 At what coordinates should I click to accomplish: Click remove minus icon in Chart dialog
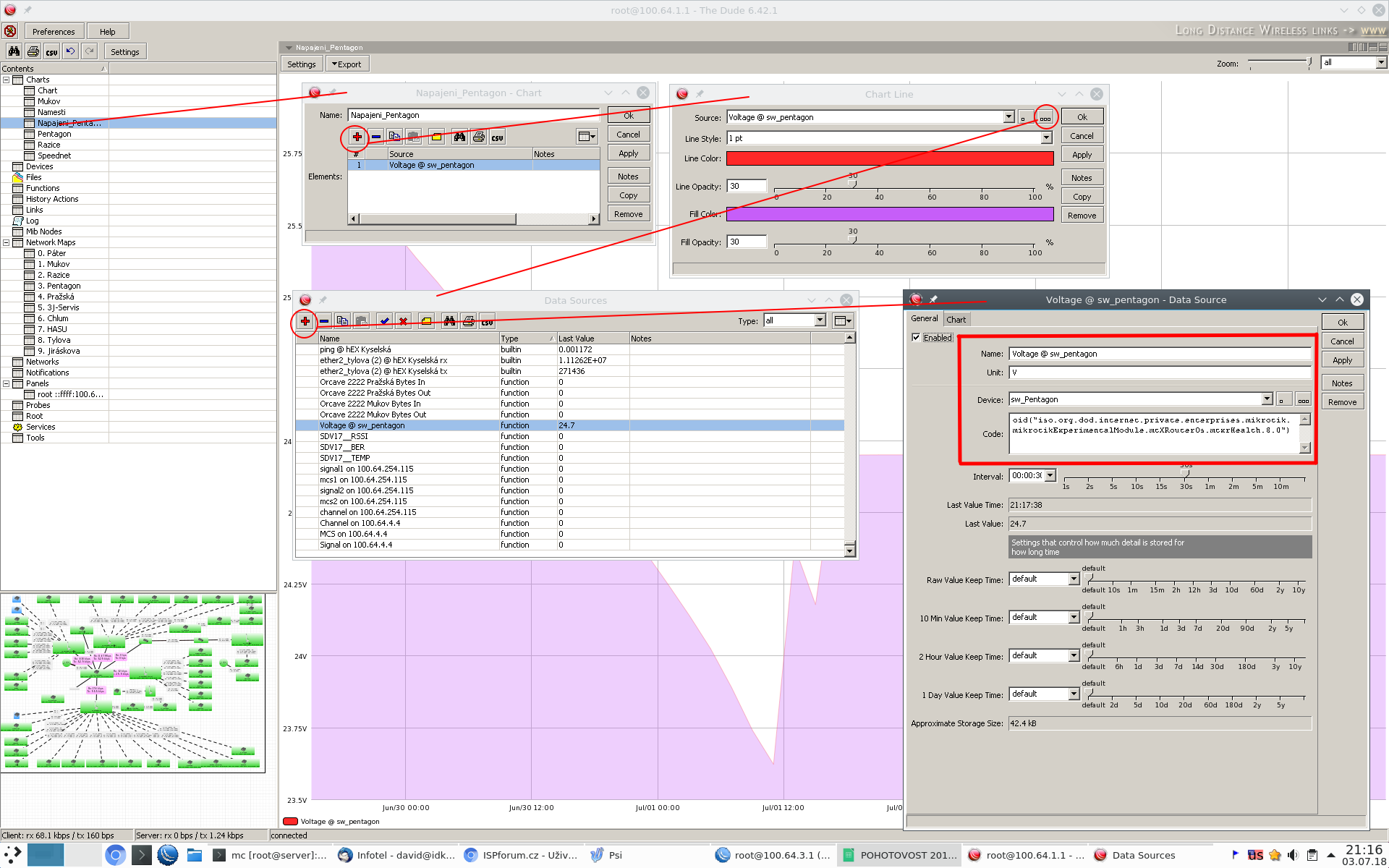click(376, 137)
